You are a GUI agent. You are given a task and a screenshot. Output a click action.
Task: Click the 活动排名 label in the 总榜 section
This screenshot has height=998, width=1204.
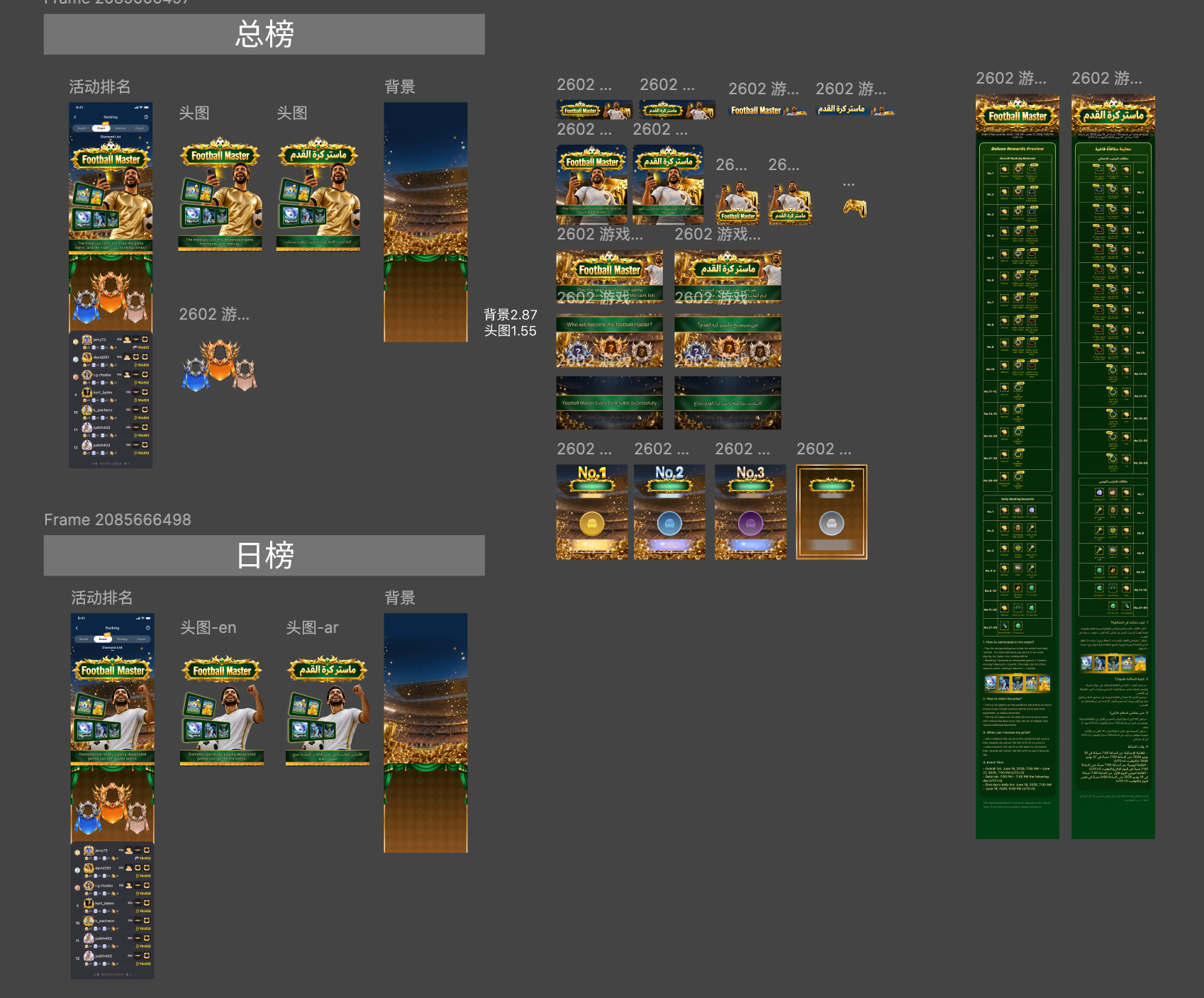[100, 87]
